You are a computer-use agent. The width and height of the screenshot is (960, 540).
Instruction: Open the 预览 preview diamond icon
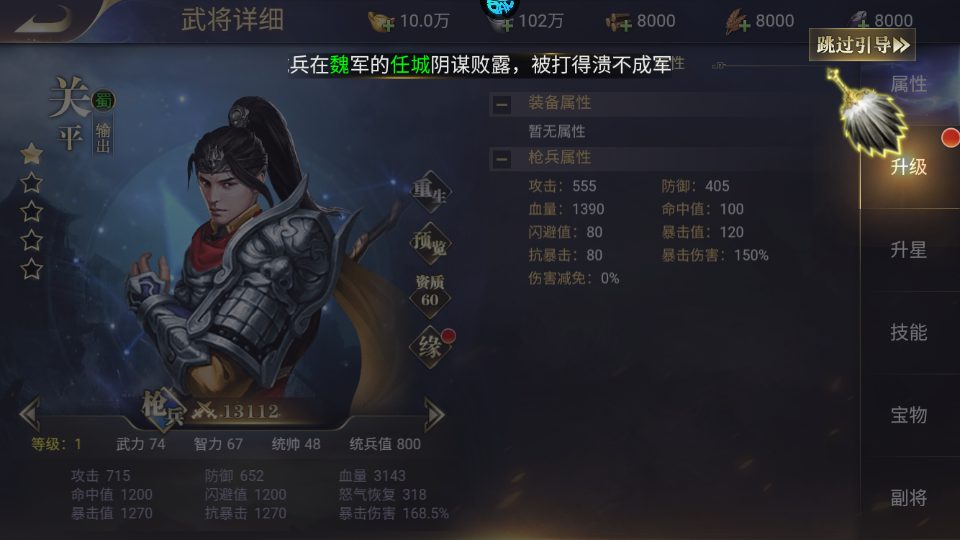(x=430, y=243)
